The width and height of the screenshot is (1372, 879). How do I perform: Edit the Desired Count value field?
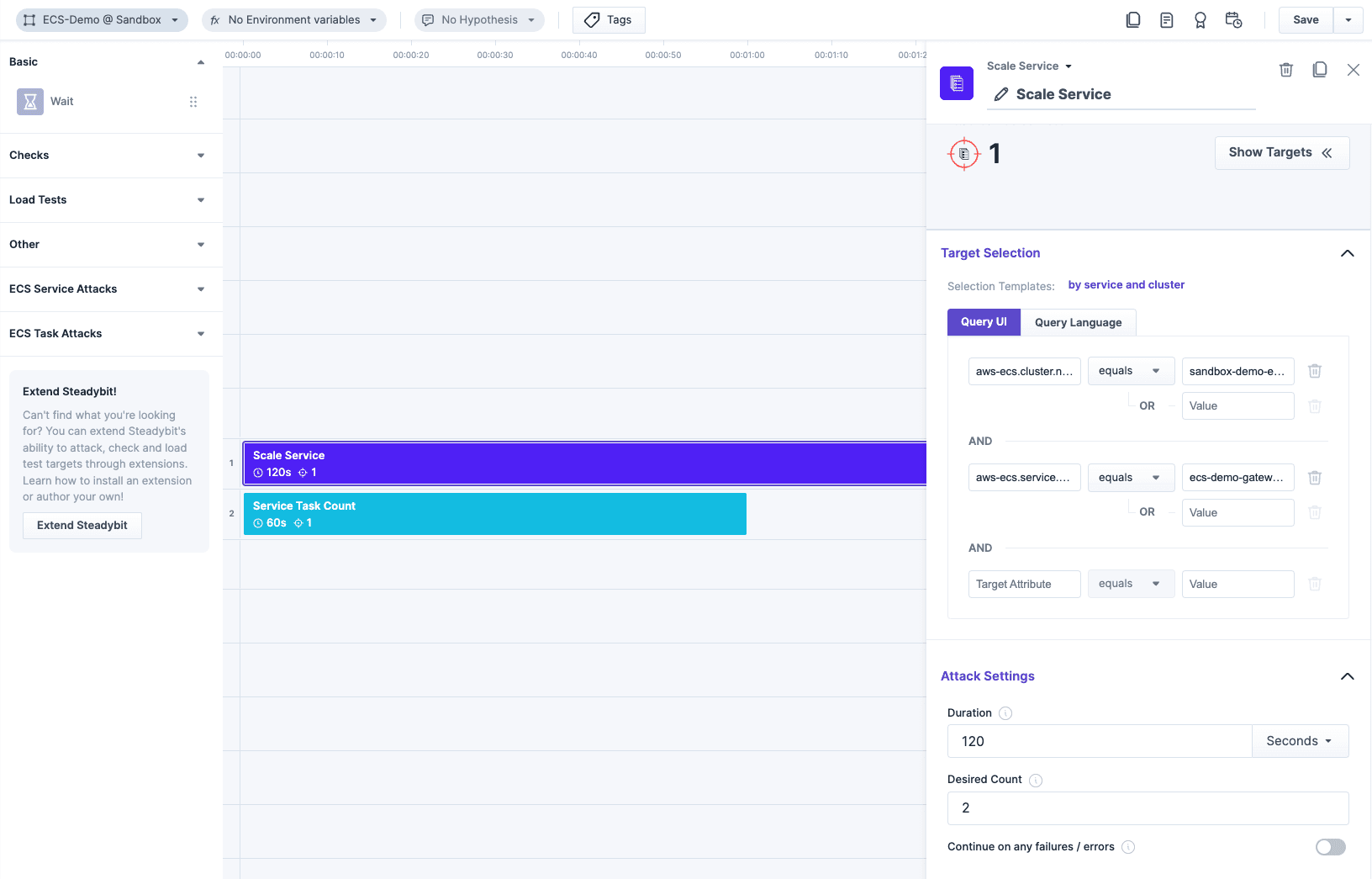[x=1147, y=808]
